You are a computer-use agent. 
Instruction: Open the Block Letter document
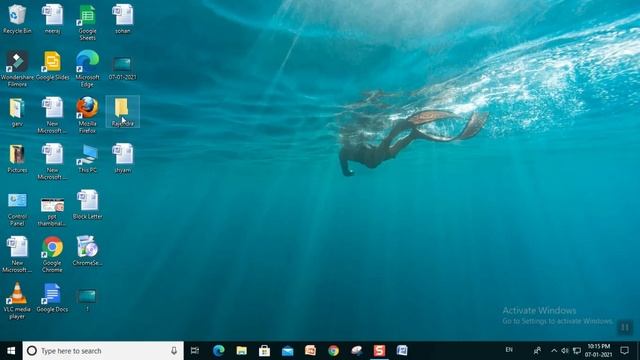(x=87, y=205)
